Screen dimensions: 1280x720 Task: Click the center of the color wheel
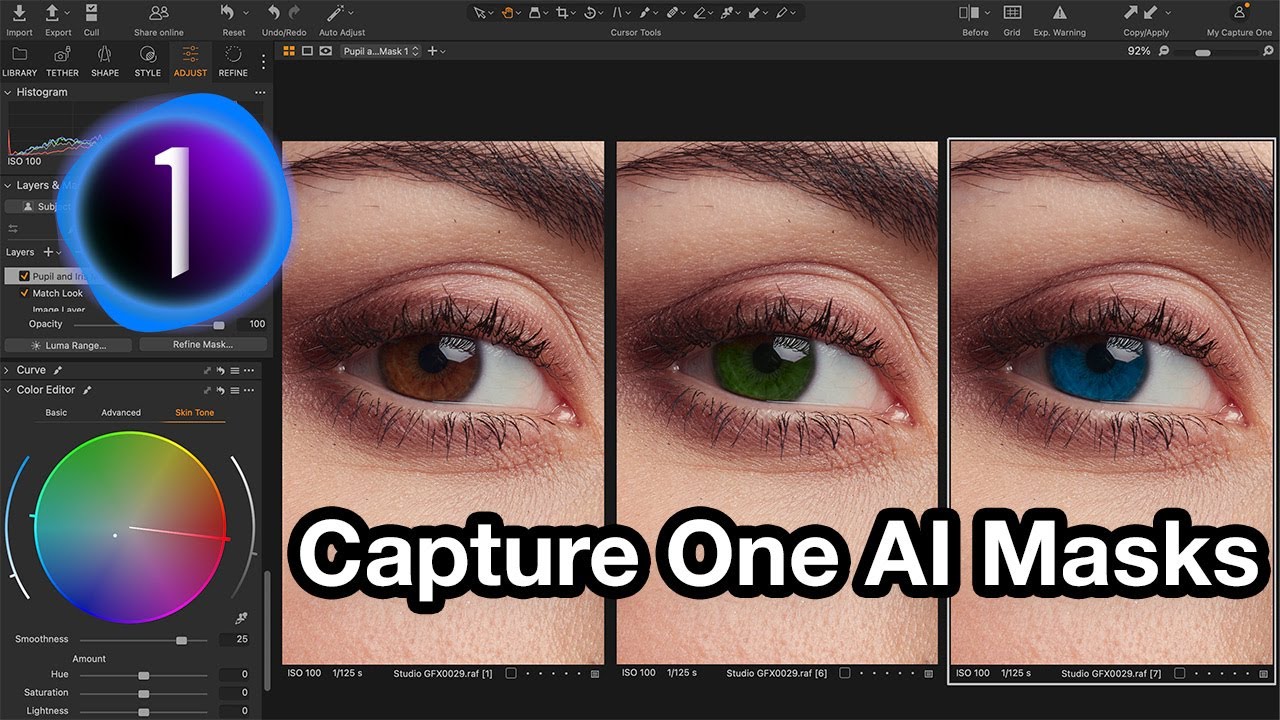point(130,527)
